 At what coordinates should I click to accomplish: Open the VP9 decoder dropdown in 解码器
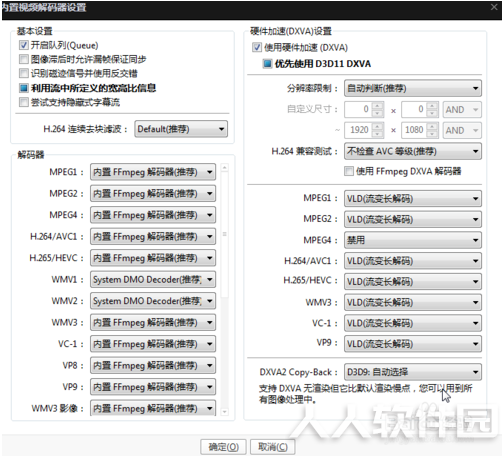click(x=153, y=387)
